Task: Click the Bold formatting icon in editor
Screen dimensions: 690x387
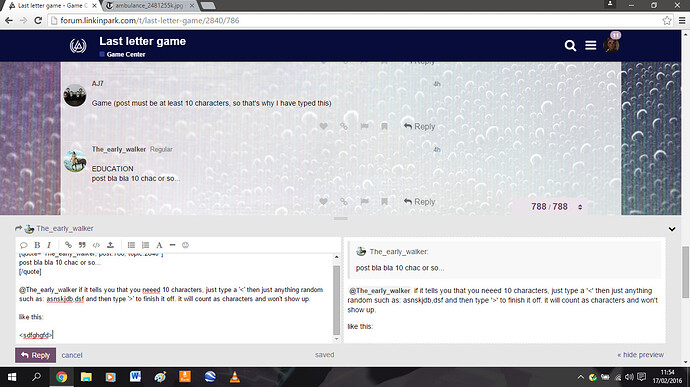Action: pos(37,245)
